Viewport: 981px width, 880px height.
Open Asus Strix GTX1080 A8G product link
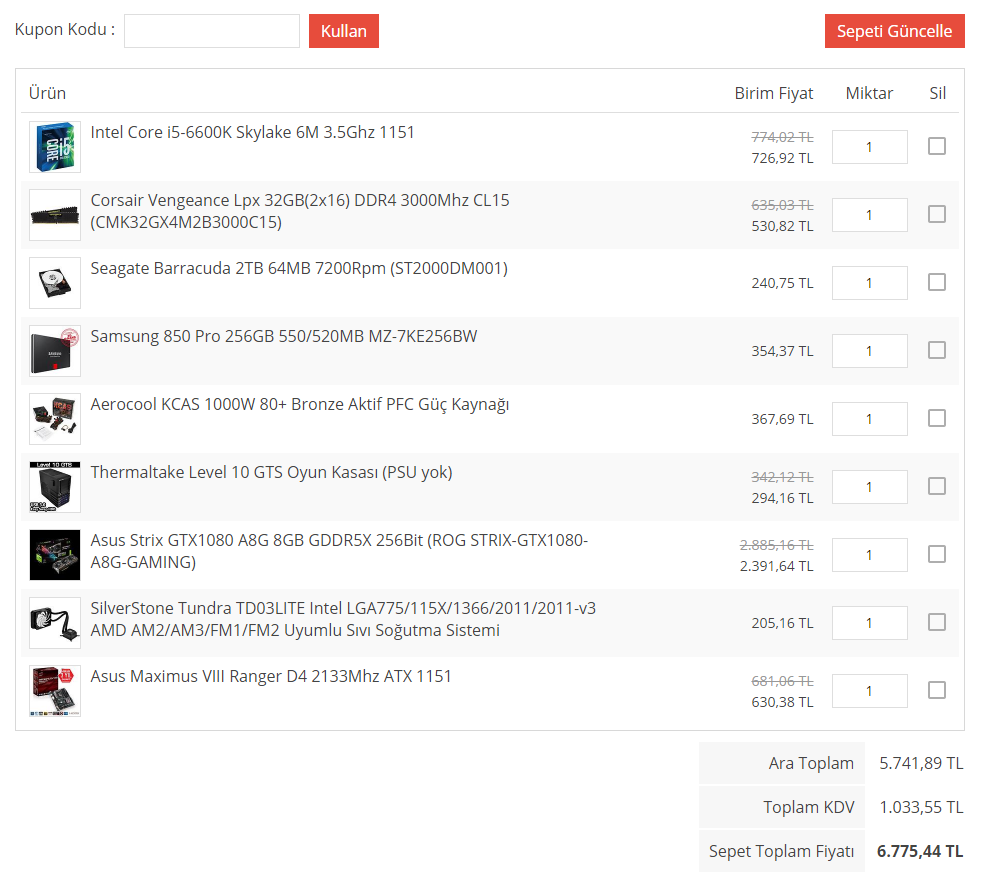coord(339,551)
